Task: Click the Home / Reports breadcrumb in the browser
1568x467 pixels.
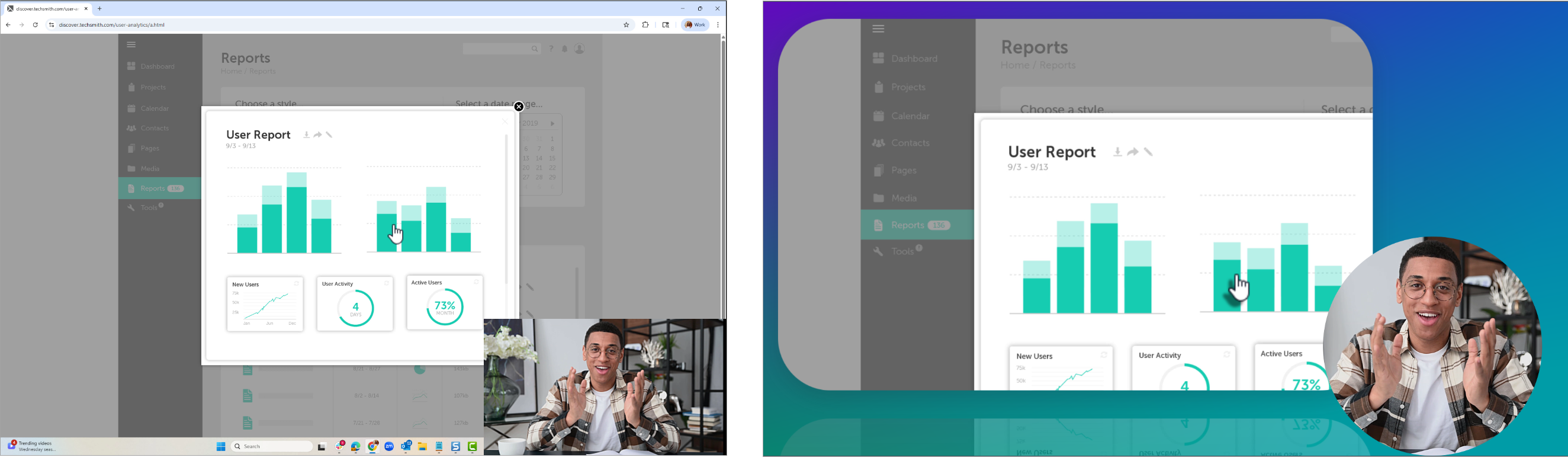Action: click(x=248, y=72)
